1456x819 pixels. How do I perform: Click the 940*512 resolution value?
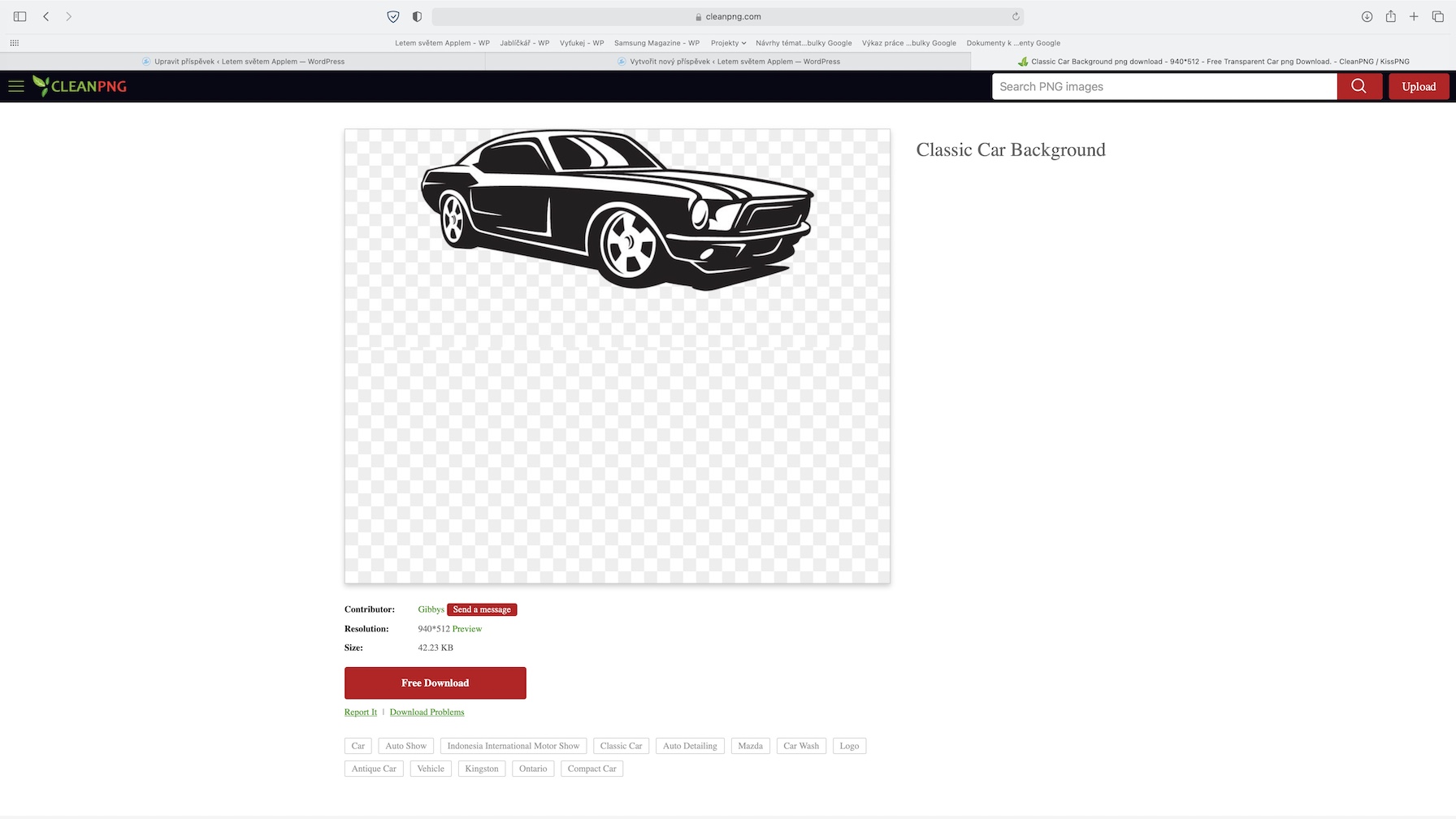click(x=434, y=629)
